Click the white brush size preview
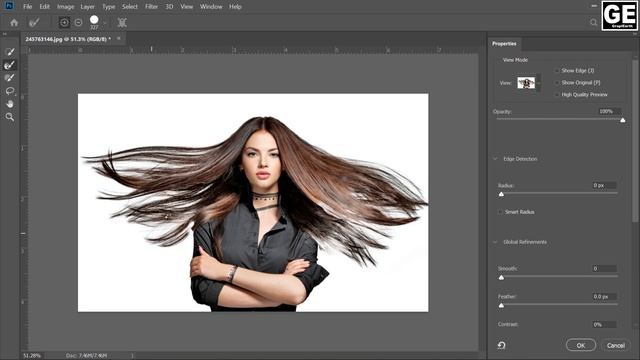 coord(94,20)
